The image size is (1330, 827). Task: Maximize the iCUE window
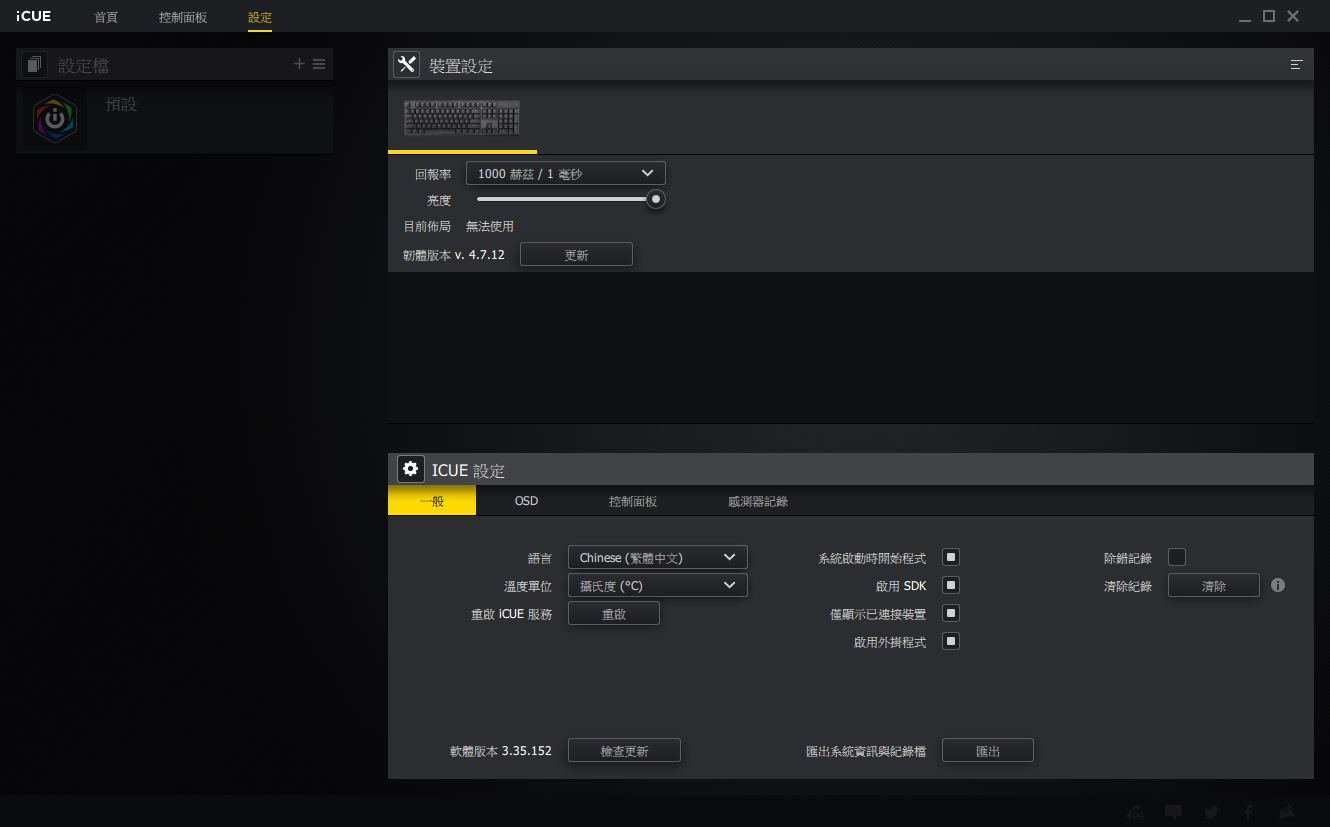[x=1269, y=16]
